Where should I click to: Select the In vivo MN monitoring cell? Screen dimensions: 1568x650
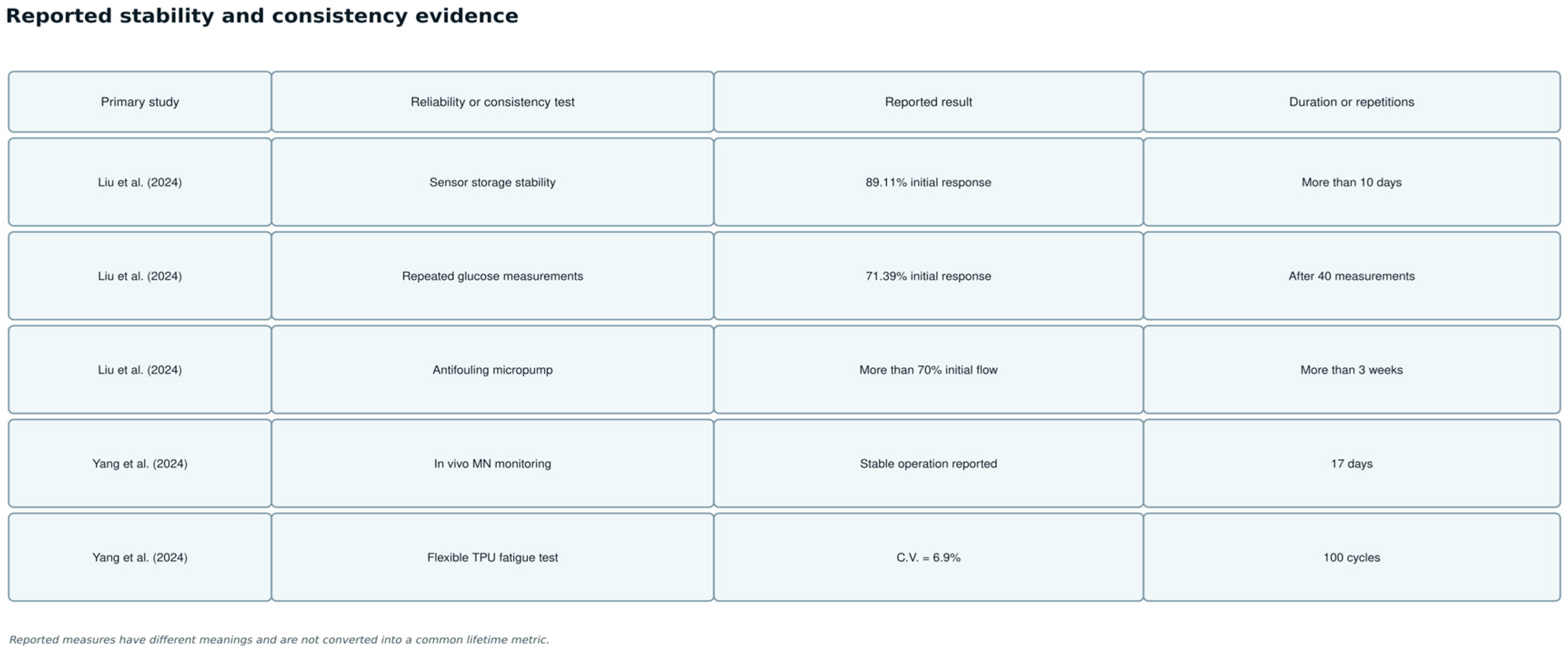[492, 463]
